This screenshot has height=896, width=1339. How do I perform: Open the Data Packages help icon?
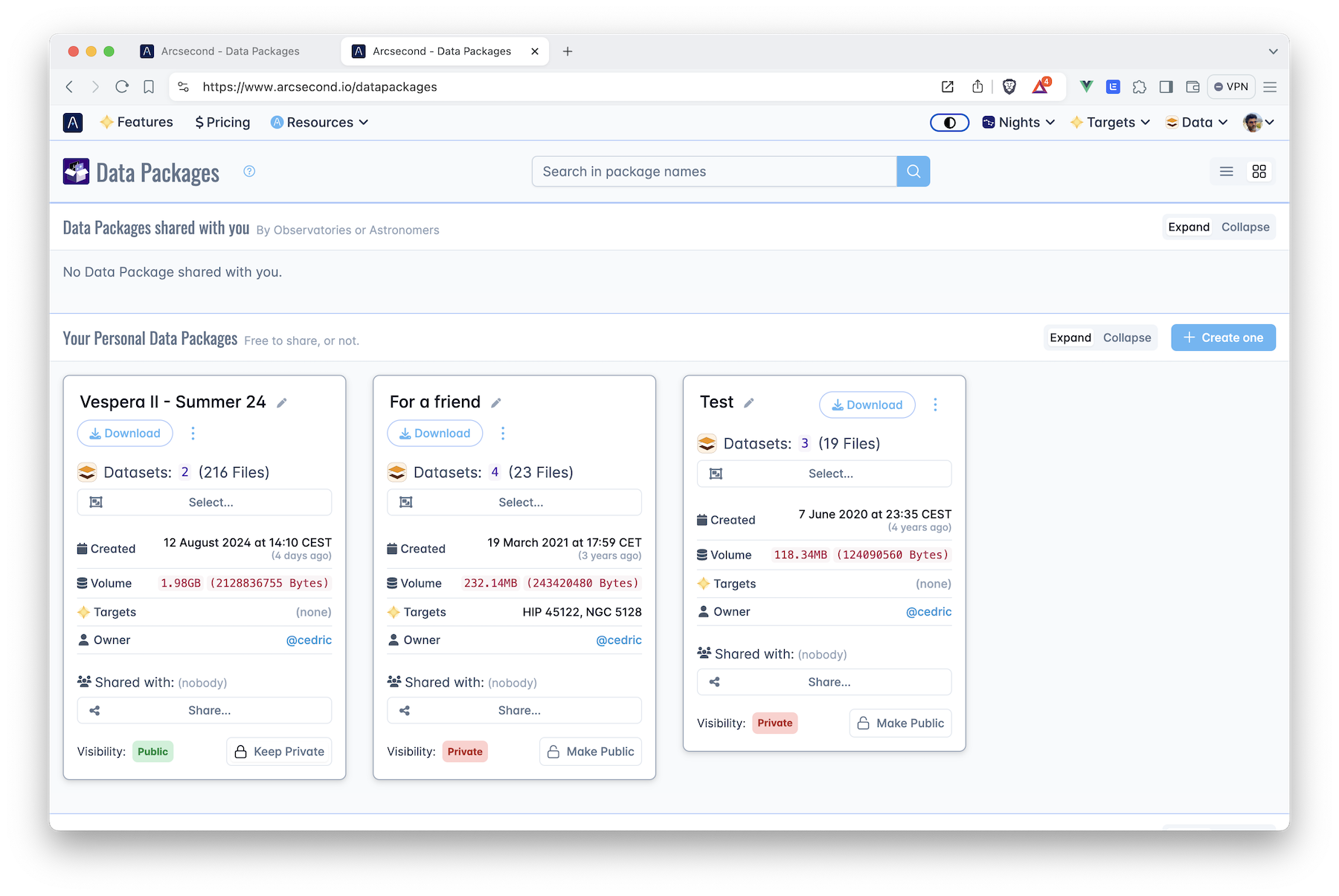coord(248,172)
